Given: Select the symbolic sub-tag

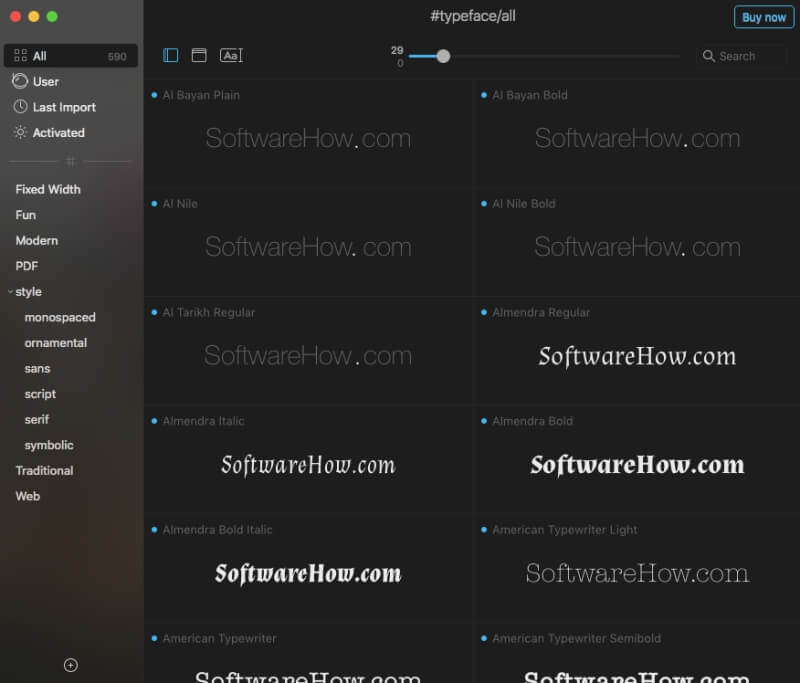Looking at the screenshot, I should tap(49, 445).
